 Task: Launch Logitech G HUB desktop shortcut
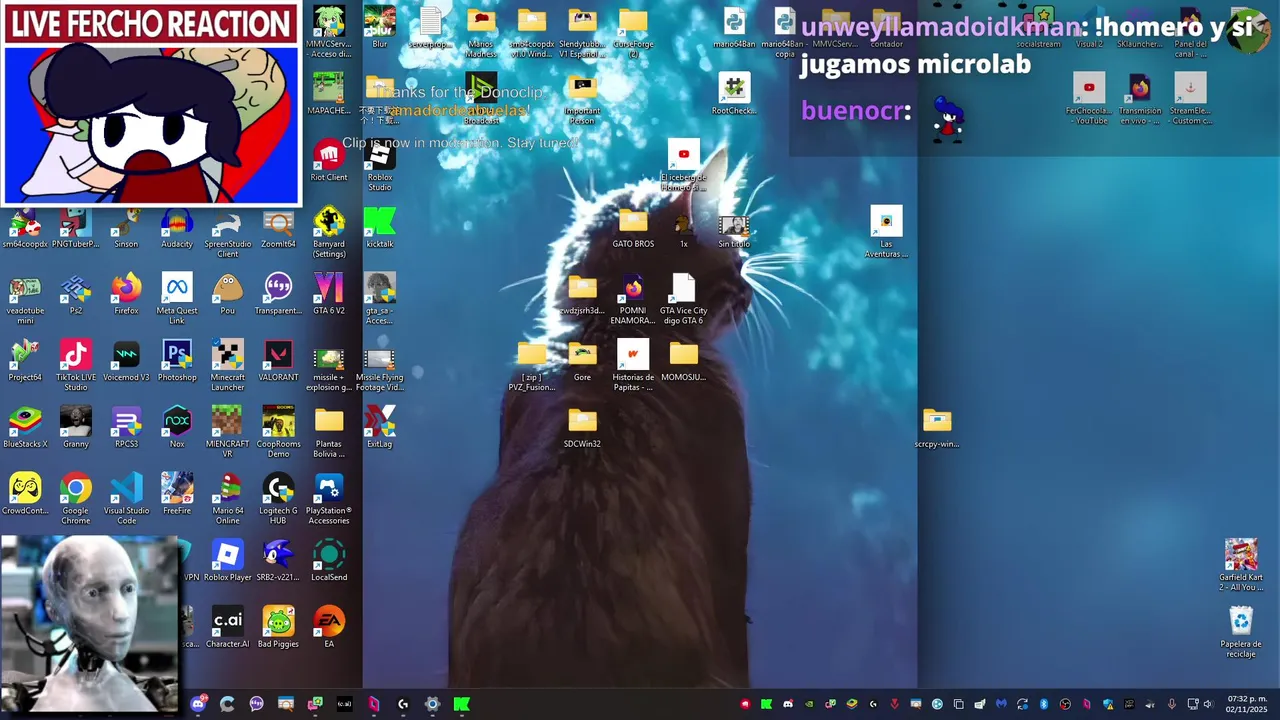click(x=278, y=500)
